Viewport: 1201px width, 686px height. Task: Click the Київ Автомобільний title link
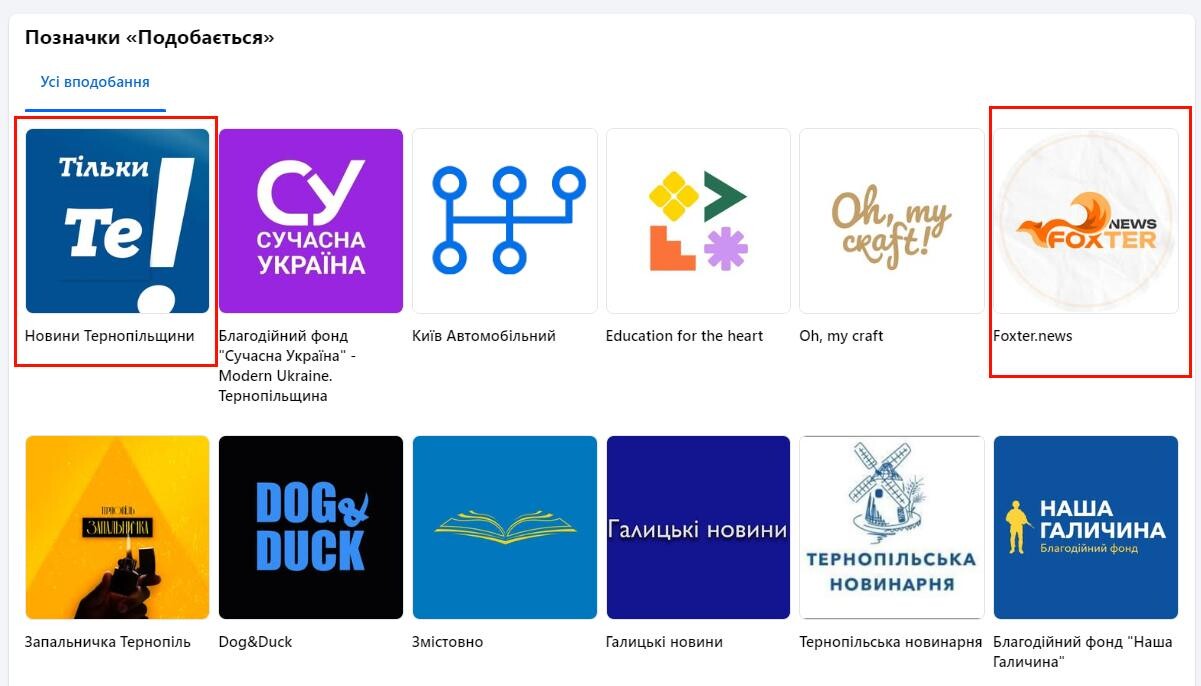click(484, 336)
